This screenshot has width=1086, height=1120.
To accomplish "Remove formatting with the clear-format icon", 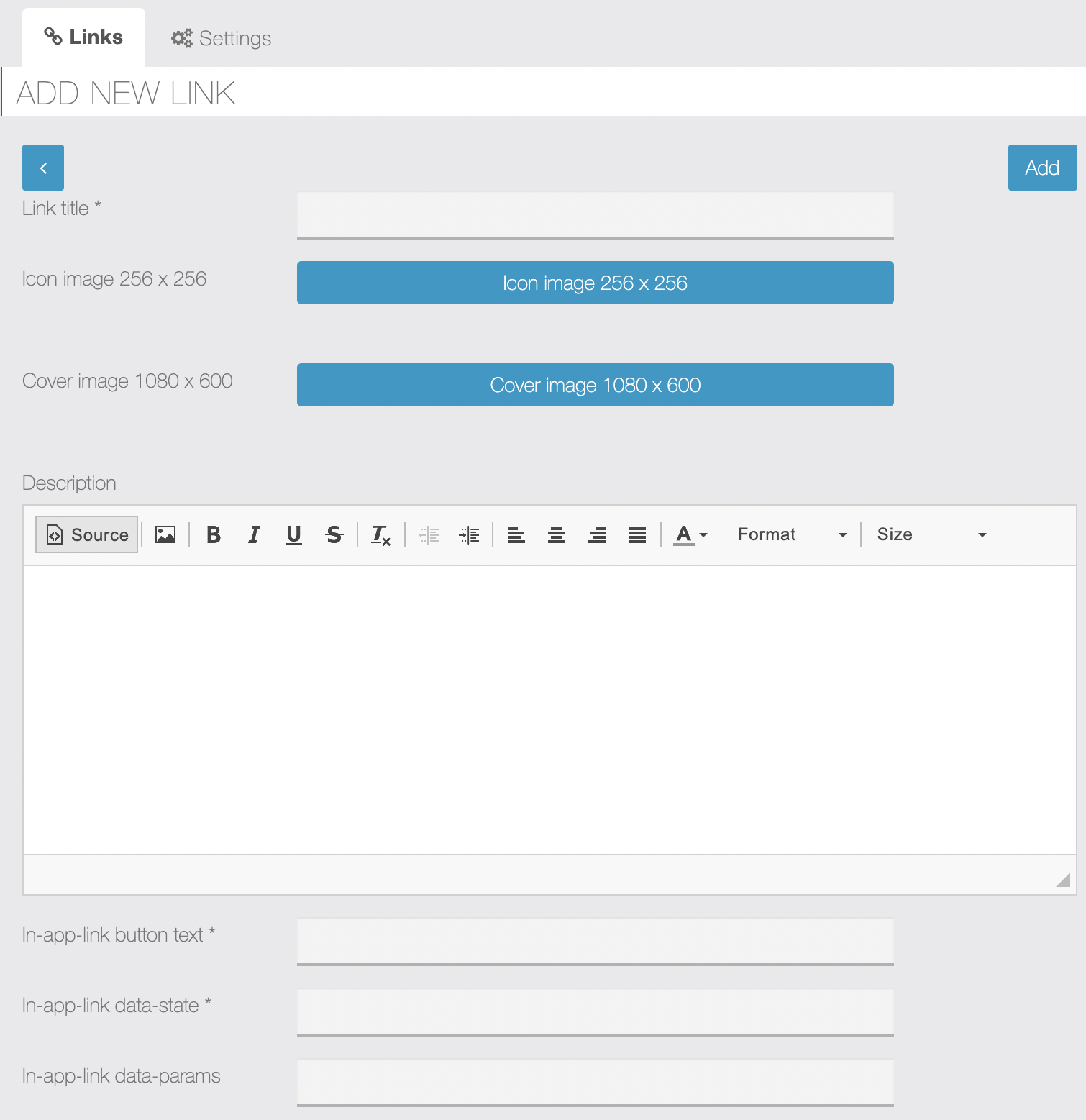I will point(380,534).
